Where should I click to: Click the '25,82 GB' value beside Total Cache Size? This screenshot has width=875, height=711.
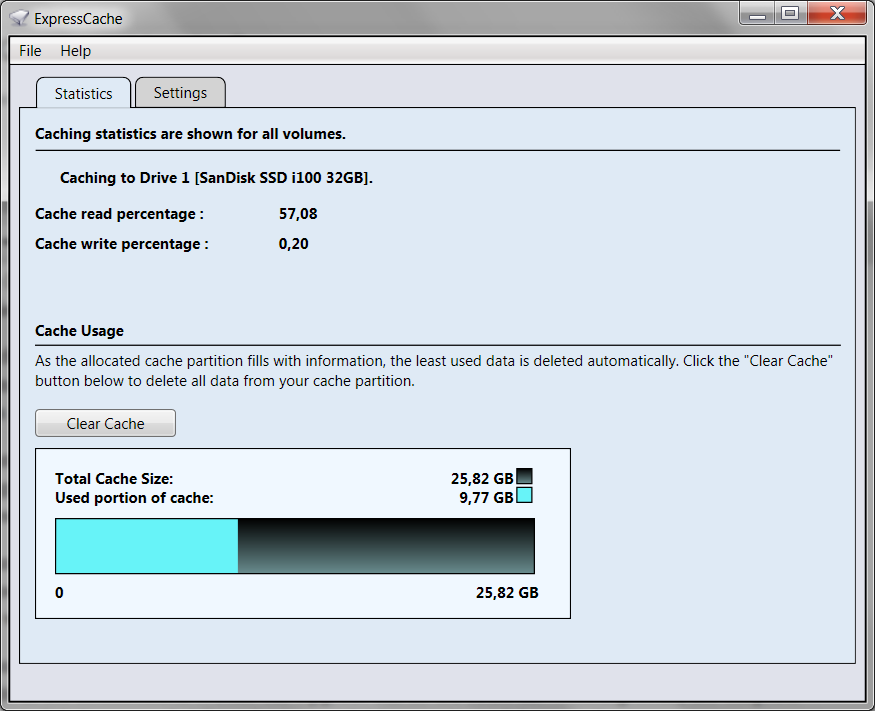pyautogui.click(x=482, y=479)
